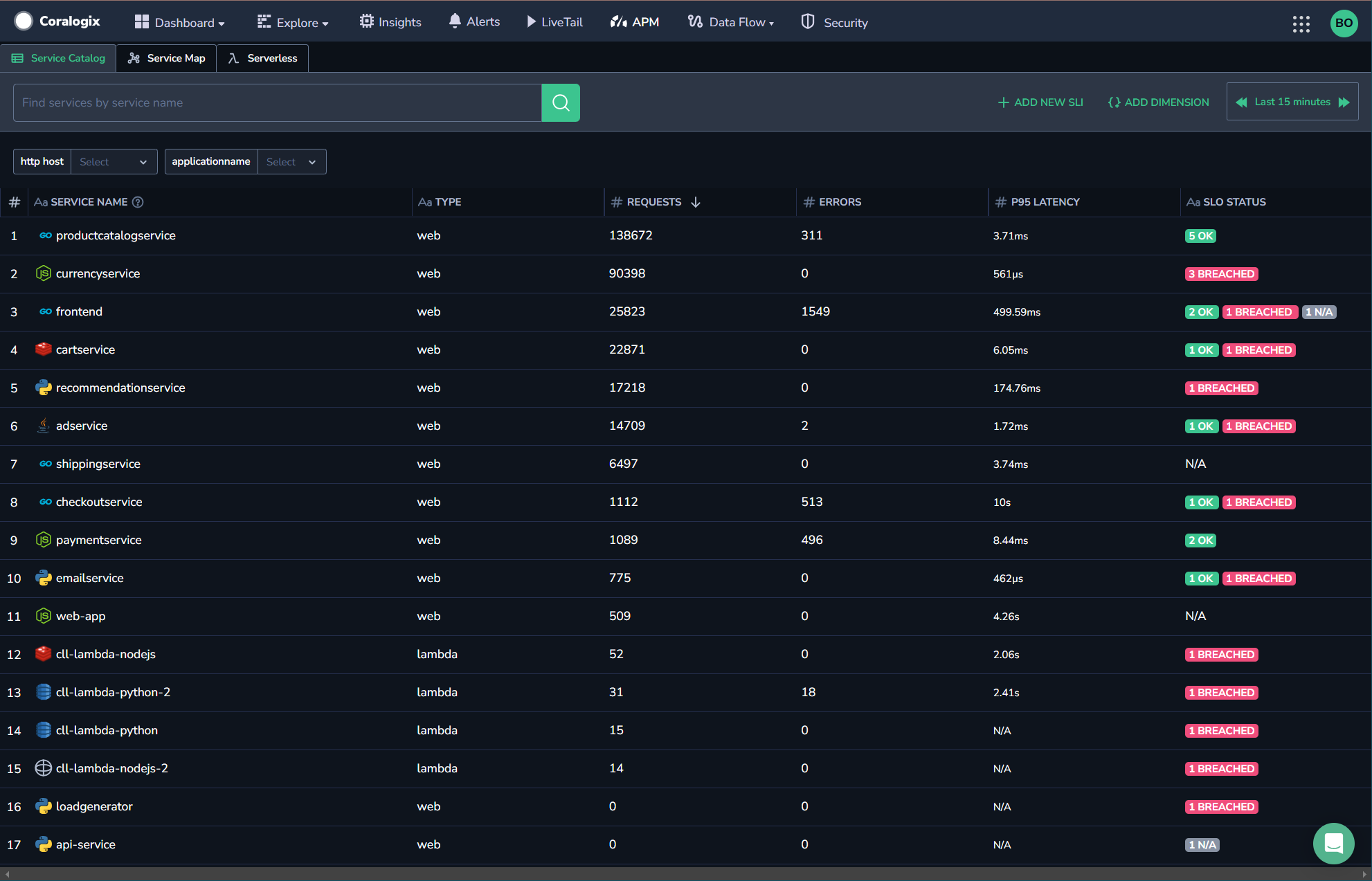Image resolution: width=1372 pixels, height=881 pixels.
Task: Expand the http host Select dropdown
Action: [114, 162]
